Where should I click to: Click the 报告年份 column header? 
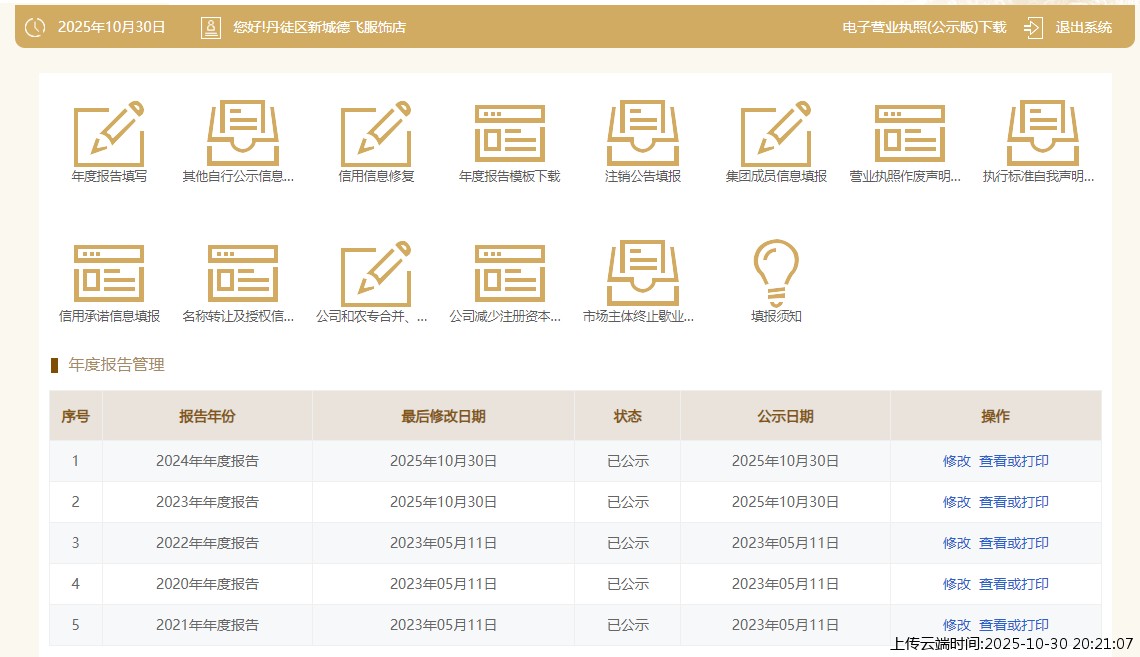207,416
